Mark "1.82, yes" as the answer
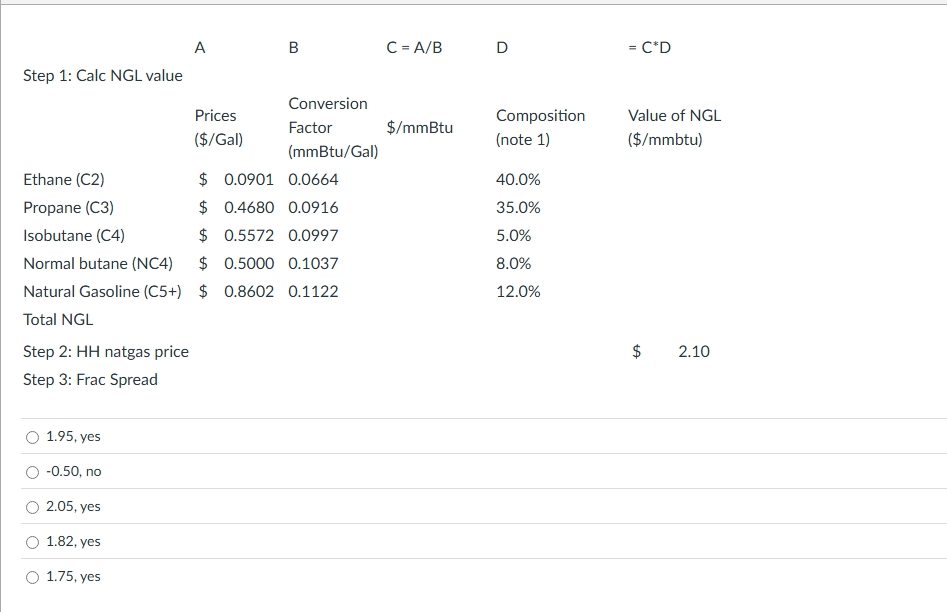The width and height of the screenshot is (947, 612). [33, 542]
